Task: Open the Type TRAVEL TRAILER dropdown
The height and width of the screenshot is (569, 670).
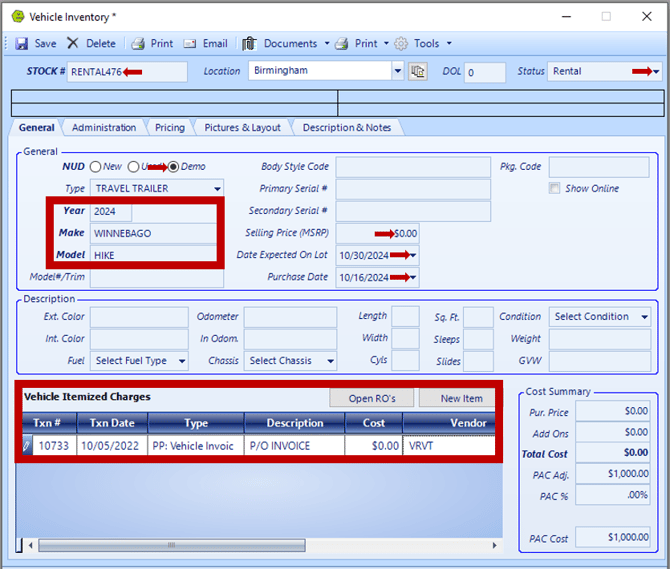Action: click(217, 189)
